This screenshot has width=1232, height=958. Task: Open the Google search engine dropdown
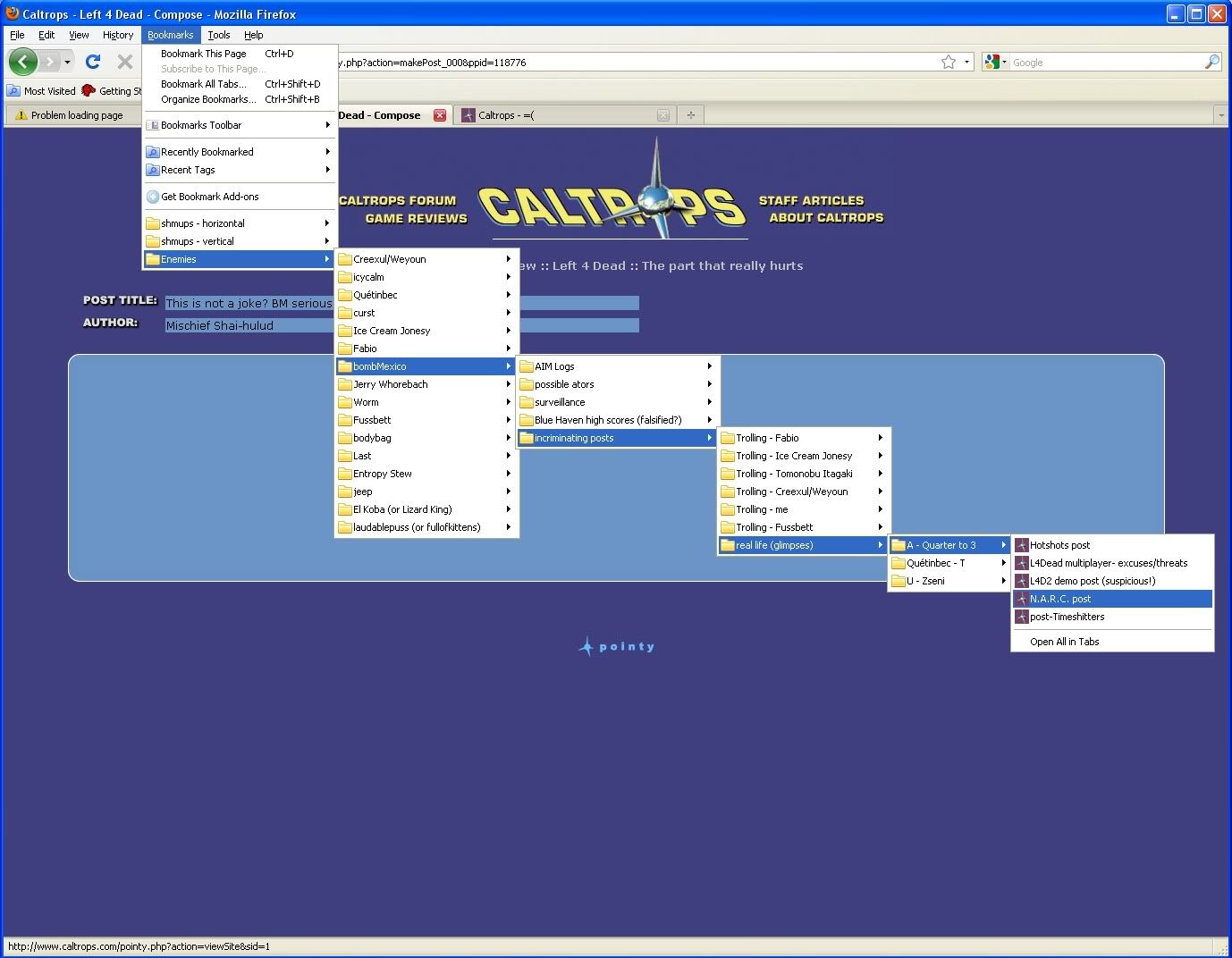[x=994, y=63]
